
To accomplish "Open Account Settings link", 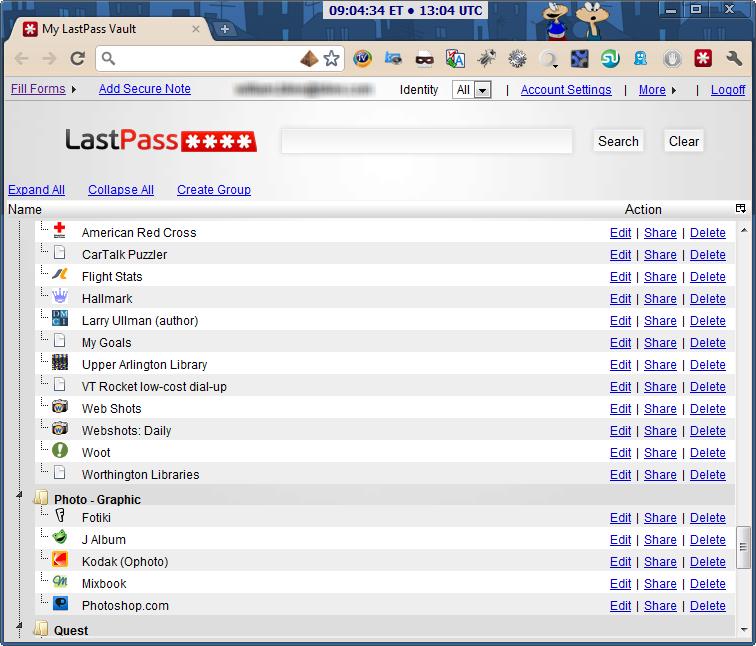I will click(566, 90).
